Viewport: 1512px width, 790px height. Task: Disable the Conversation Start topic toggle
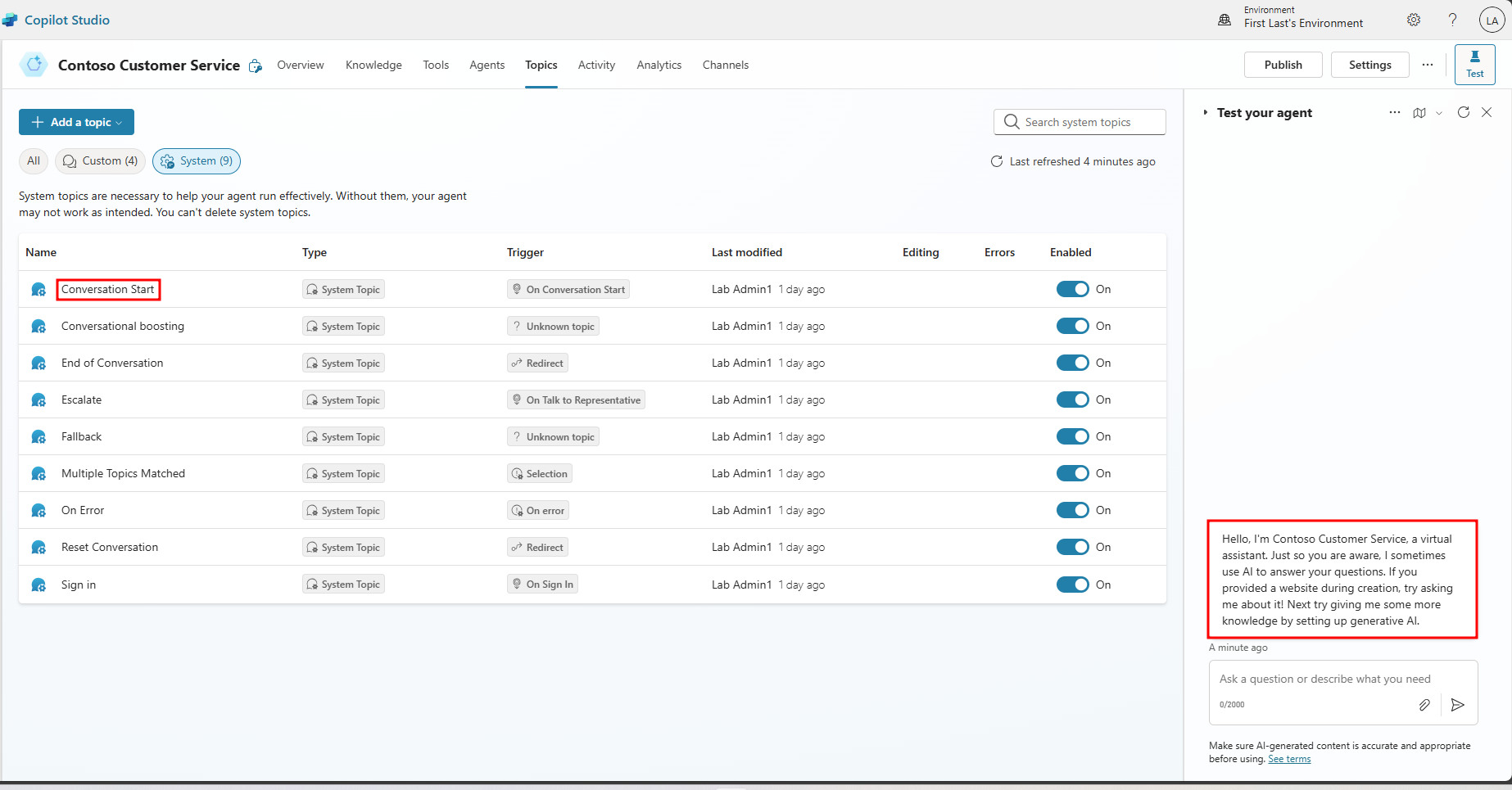click(1072, 289)
